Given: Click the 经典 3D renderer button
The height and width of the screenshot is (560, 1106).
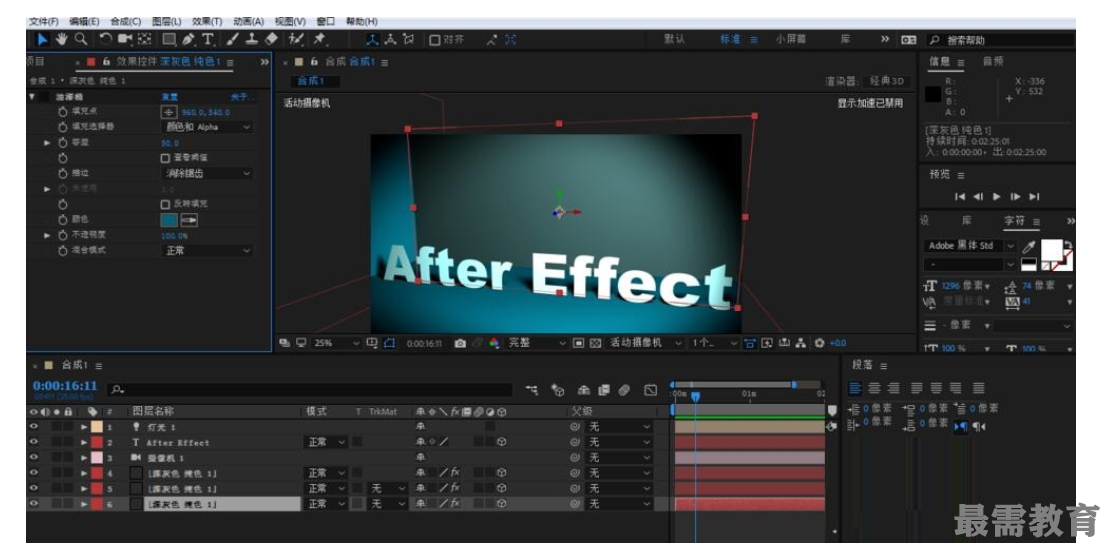Looking at the screenshot, I should click(886, 81).
